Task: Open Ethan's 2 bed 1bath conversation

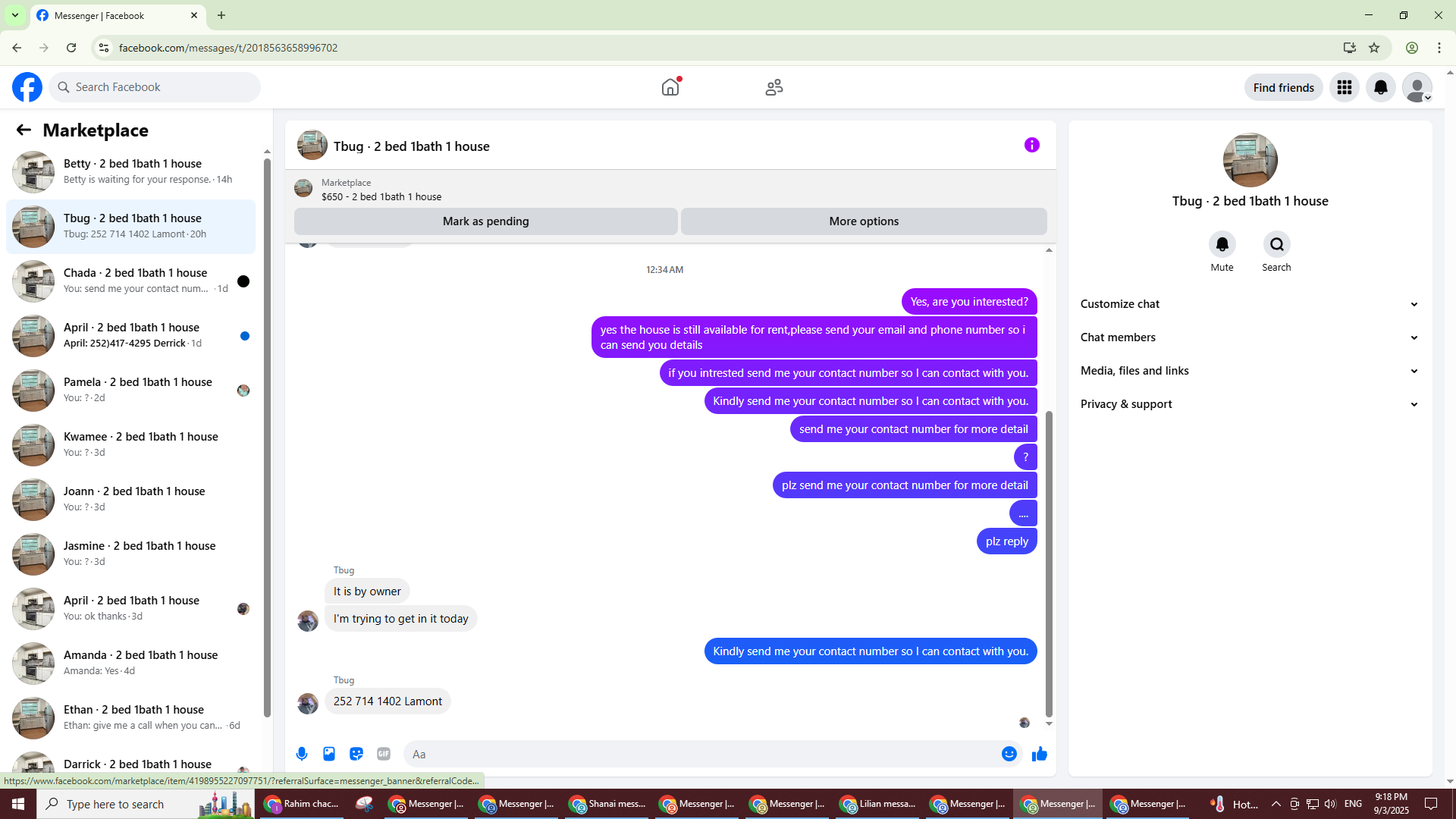Action: coord(131,718)
